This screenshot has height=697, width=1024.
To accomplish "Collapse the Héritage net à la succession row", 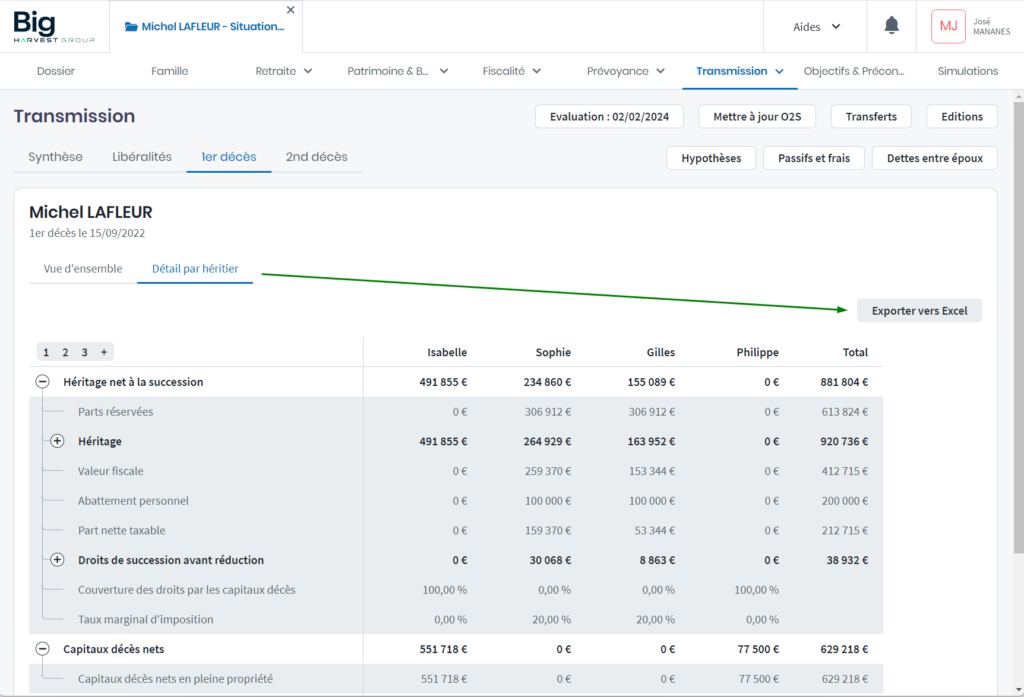I will [43, 382].
